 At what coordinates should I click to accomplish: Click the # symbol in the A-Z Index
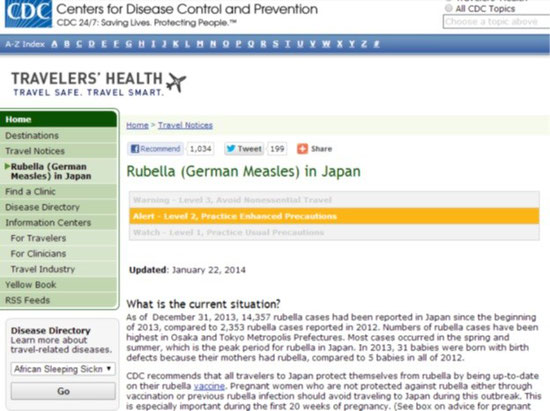pos(376,44)
